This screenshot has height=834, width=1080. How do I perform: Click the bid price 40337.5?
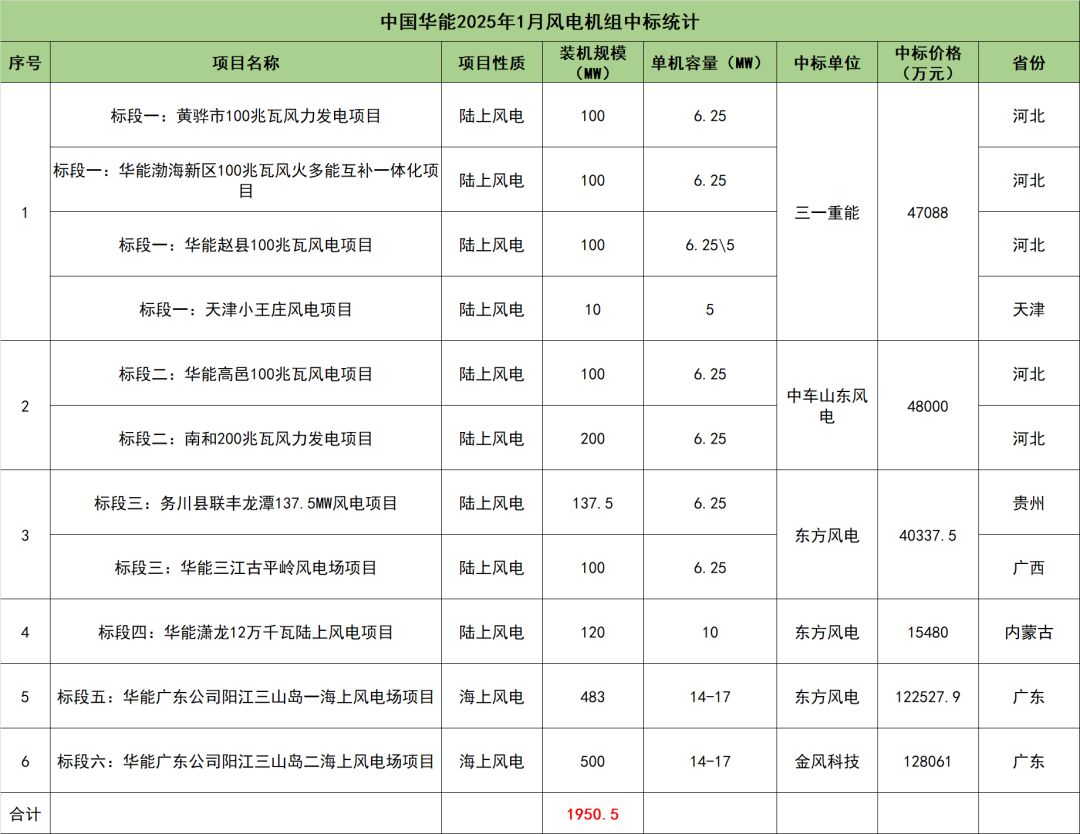tap(928, 535)
